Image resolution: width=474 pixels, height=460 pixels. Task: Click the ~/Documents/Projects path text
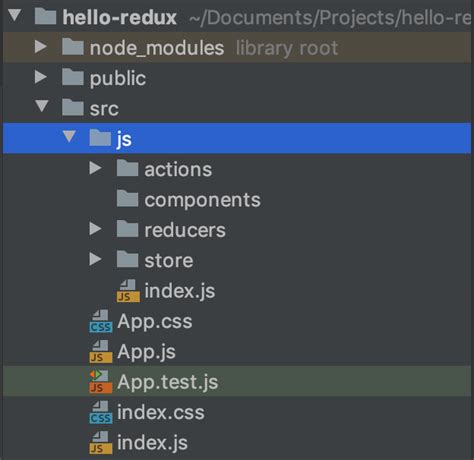pyautogui.click(x=330, y=18)
